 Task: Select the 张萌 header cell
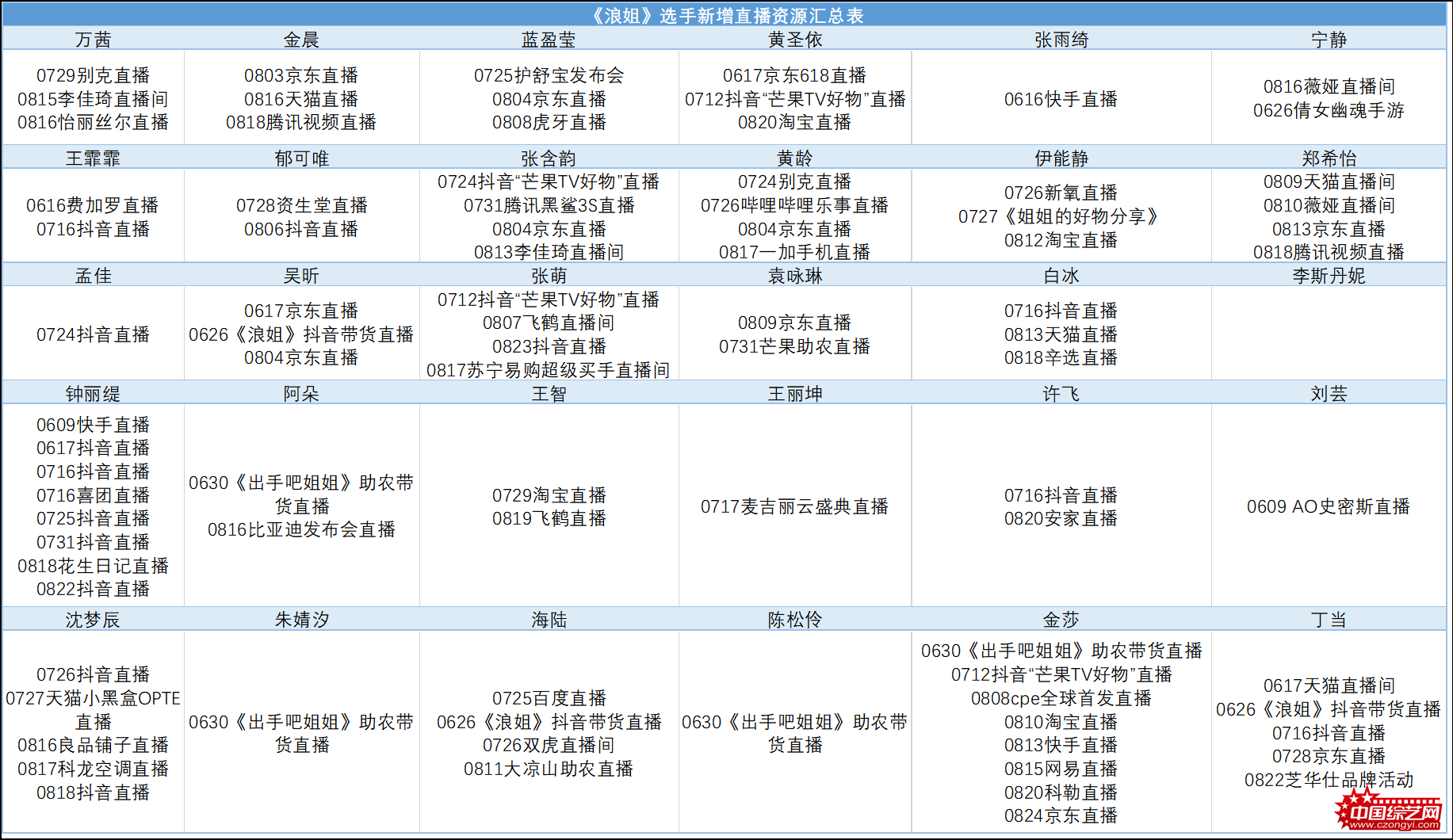pyautogui.click(x=549, y=276)
